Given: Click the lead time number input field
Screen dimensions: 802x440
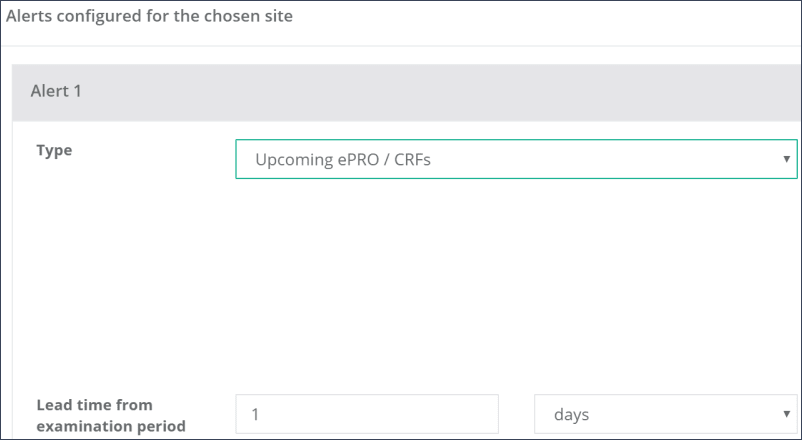Looking at the screenshot, I should pyautogui.click(x=366, y=414).
